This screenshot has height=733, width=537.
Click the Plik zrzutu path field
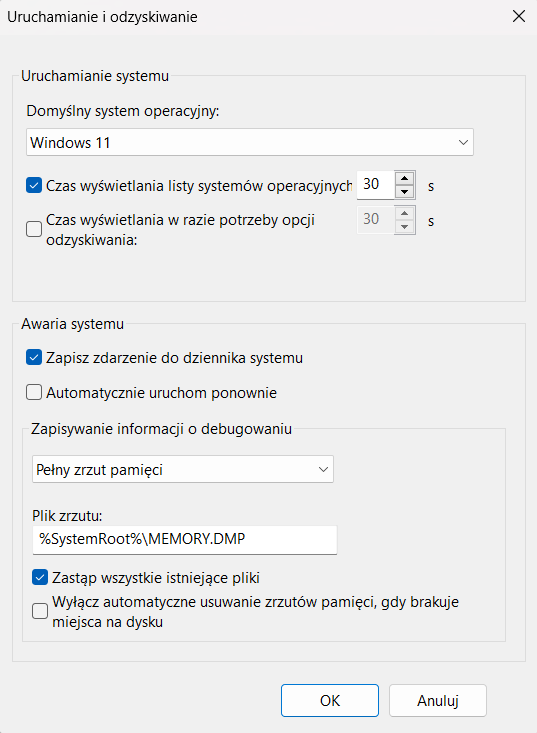pyautogui.click(x=185, y=539)
